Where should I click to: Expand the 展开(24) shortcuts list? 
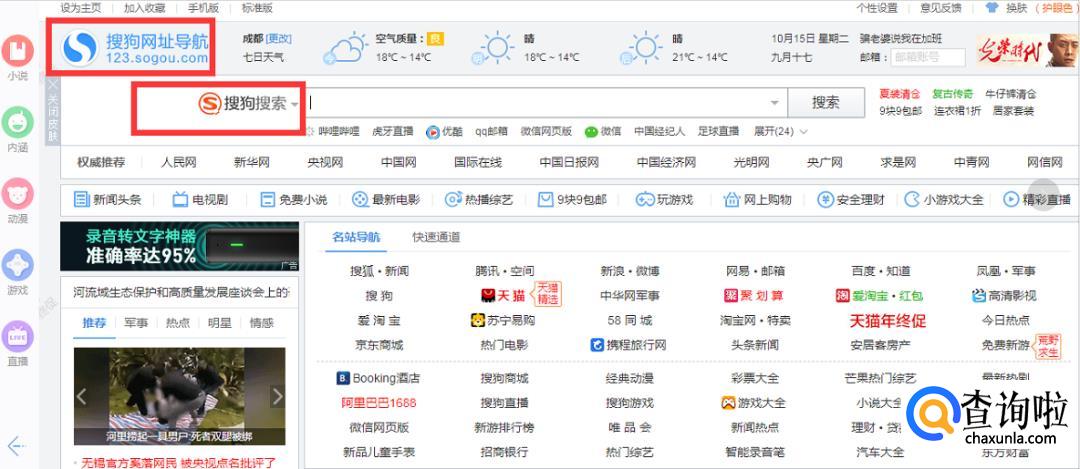coord(780,132)
